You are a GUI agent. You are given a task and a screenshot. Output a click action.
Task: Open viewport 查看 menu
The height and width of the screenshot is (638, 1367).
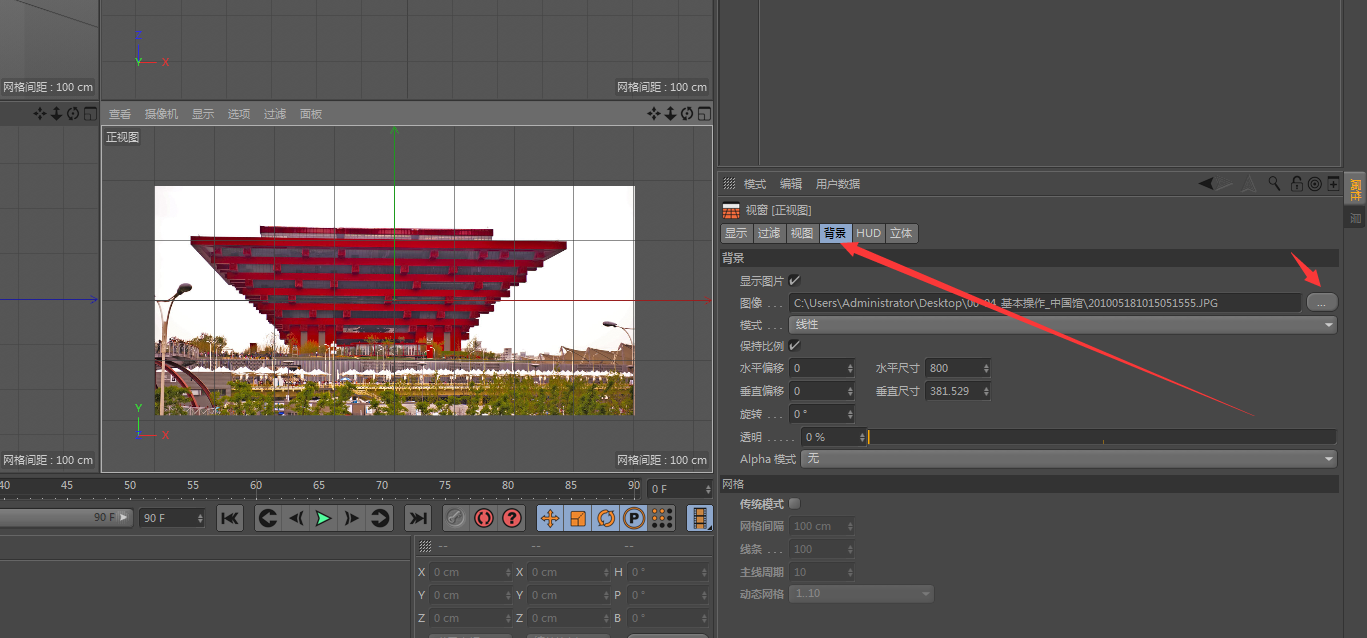pos(120,114)
